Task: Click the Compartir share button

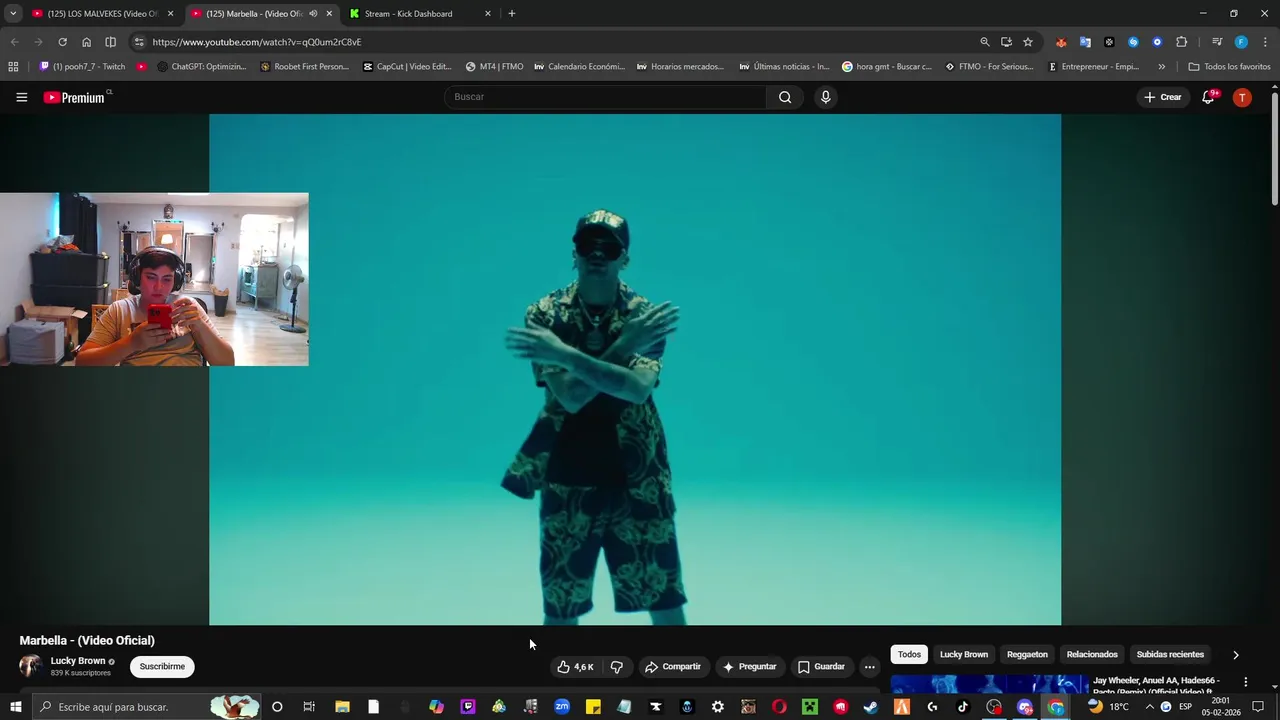Action: (673, 667)
